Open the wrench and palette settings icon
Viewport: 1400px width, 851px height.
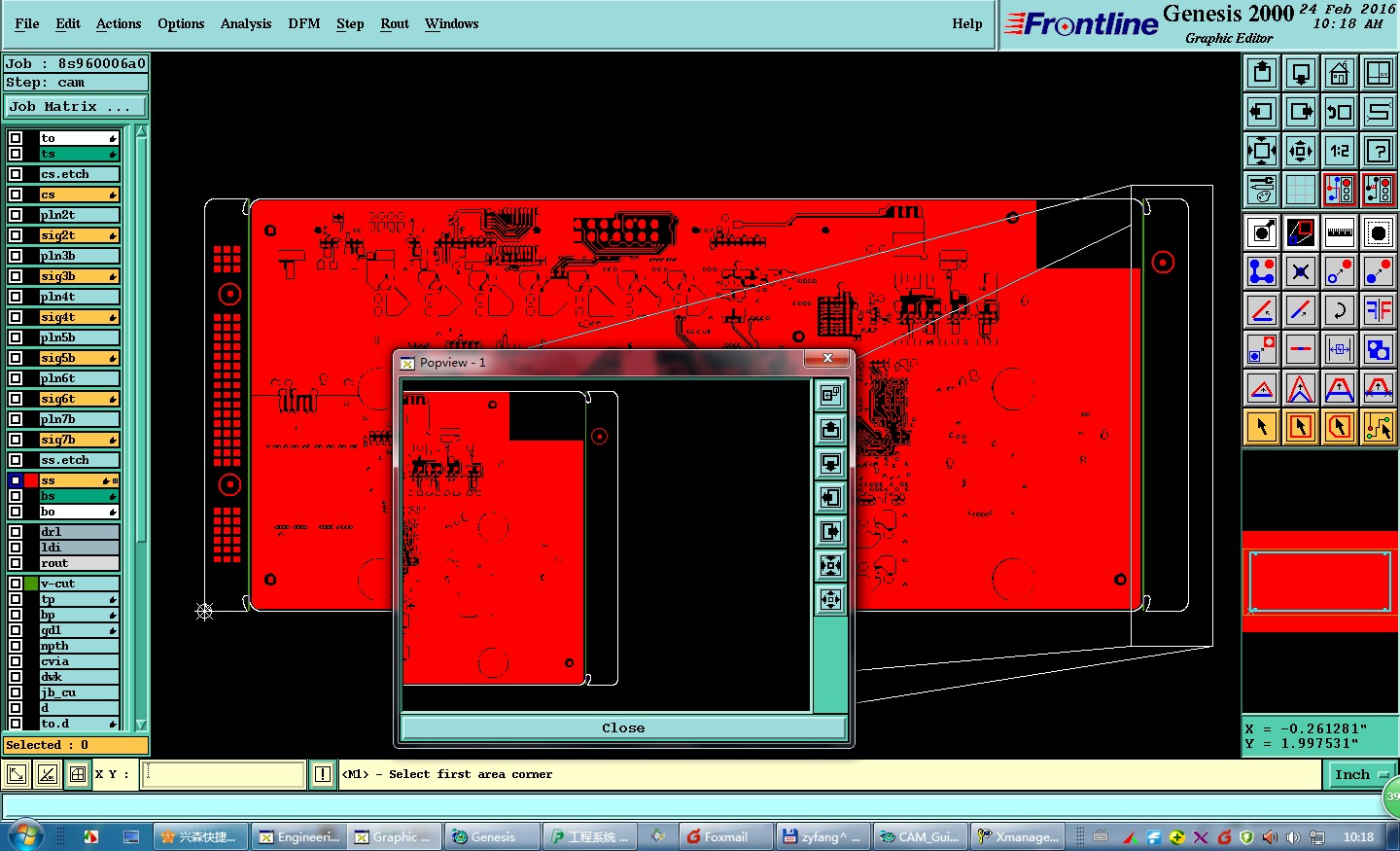click(1262, 189)
